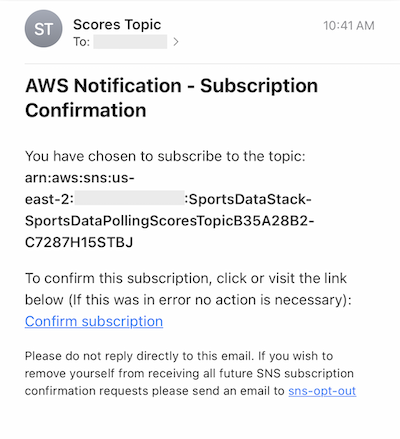This screenshot has width=400, height=439.
Task: Click the "You have chosen to subscribe" sentence
Action: (x=165, y=156)
